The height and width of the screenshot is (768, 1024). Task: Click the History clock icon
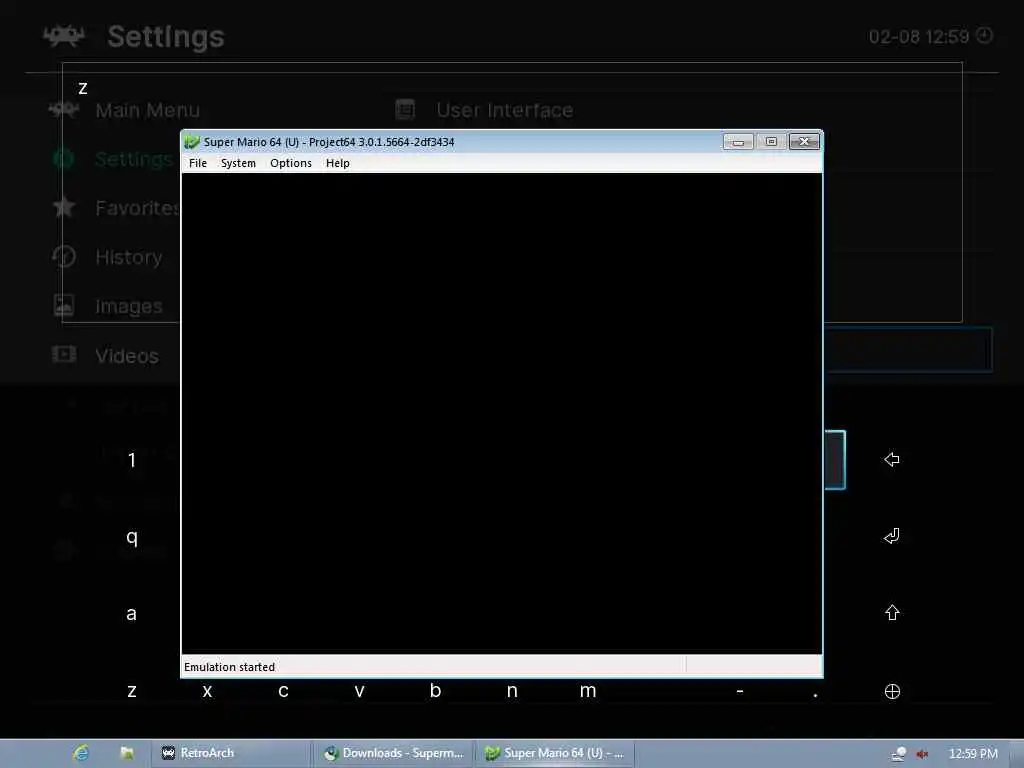(63, 256)
